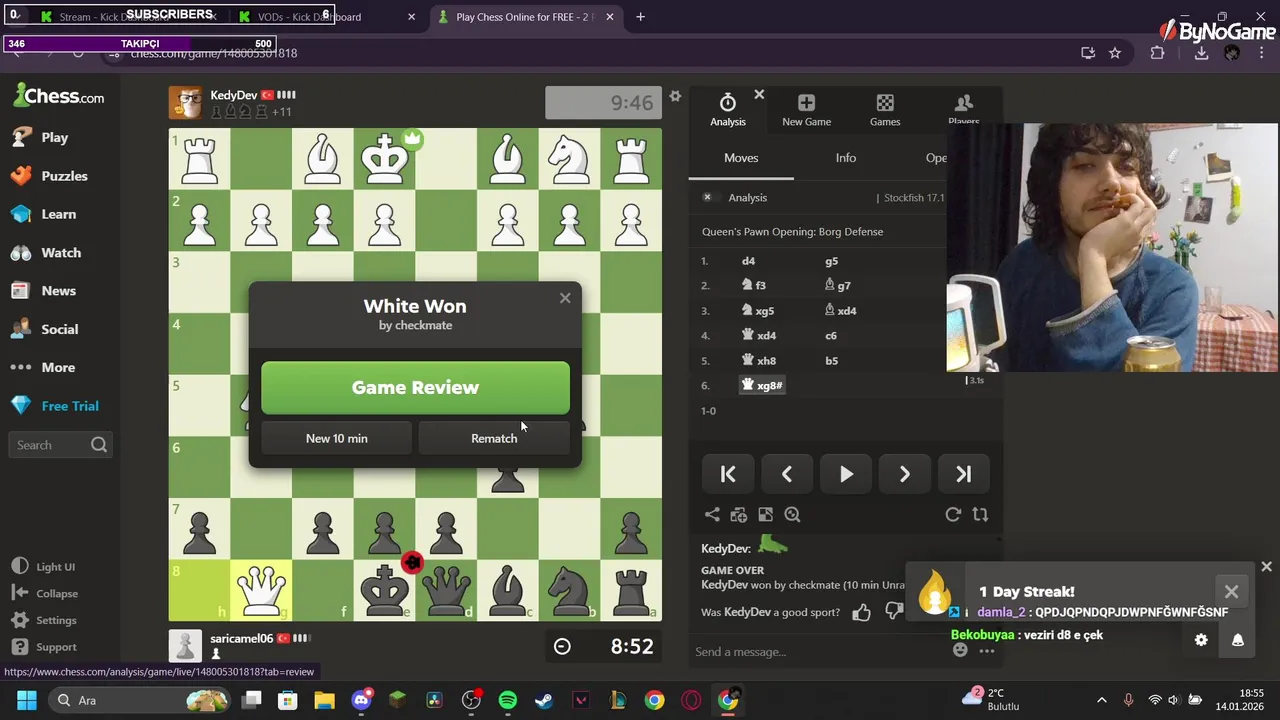Disable the Stockfish Analysis toggle
Screen dimensions: 1280x720
tap(707, 197)
